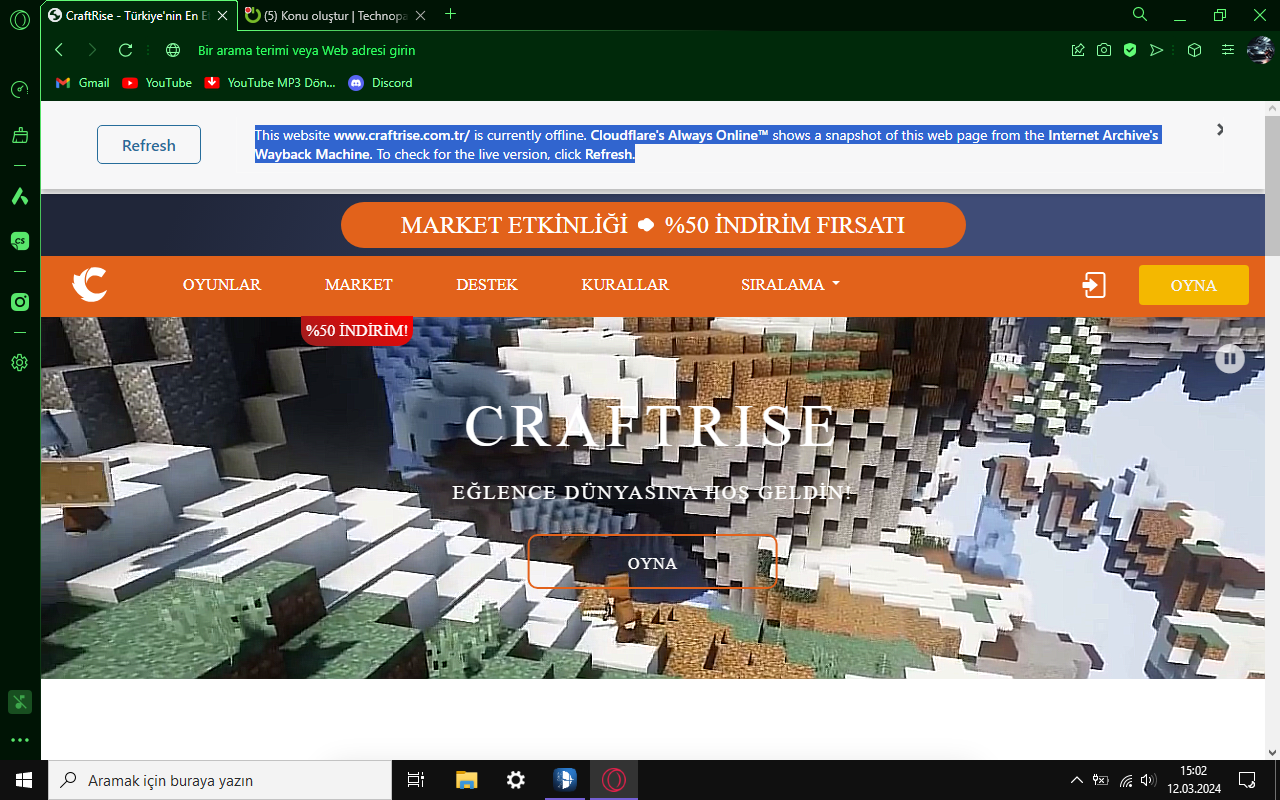The image size is (1280, 800).
Task: Show hidden system tray icons
Action: pyautogui.click(x=1076, y=780)
